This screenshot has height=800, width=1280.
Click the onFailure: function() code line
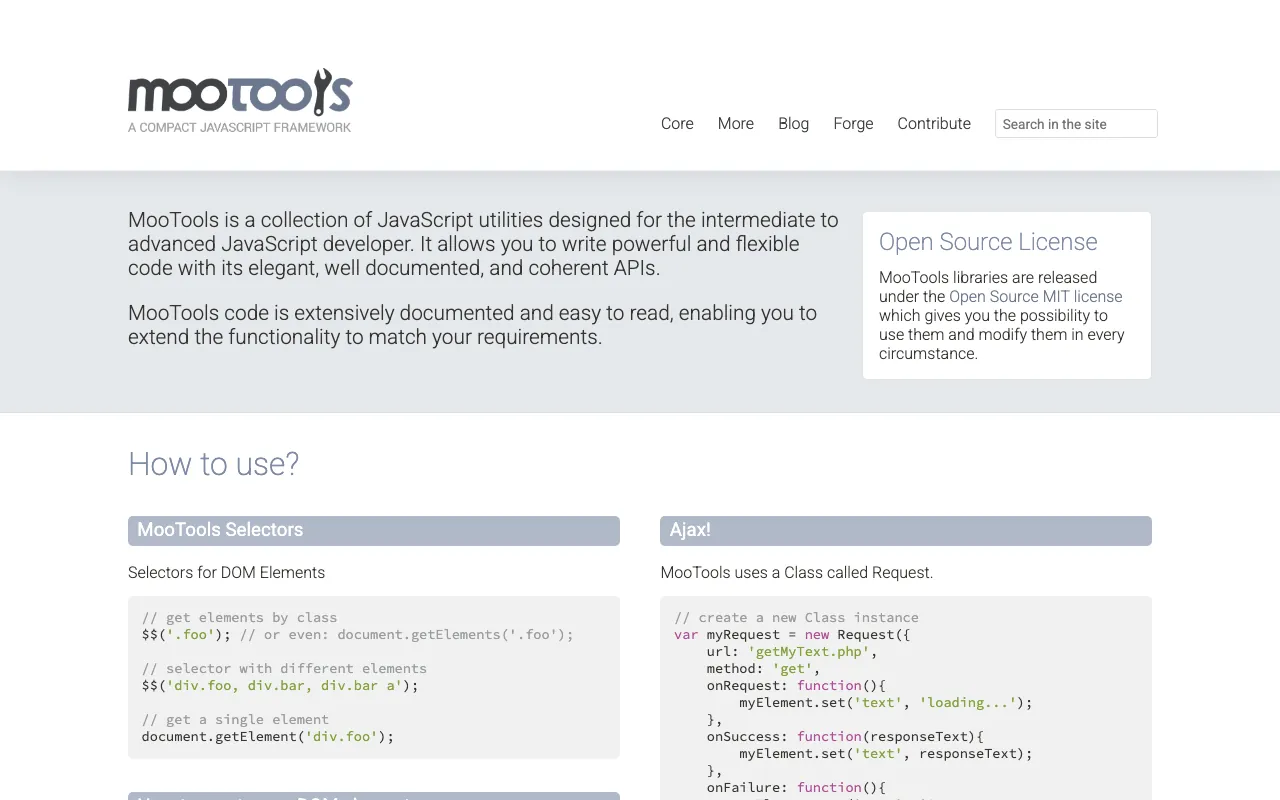pos(797,788)
